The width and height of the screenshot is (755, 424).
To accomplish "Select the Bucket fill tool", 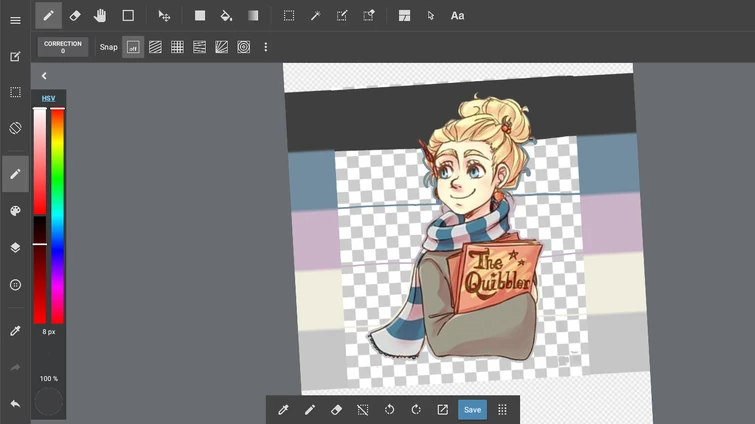I will [x=226, y=16].
